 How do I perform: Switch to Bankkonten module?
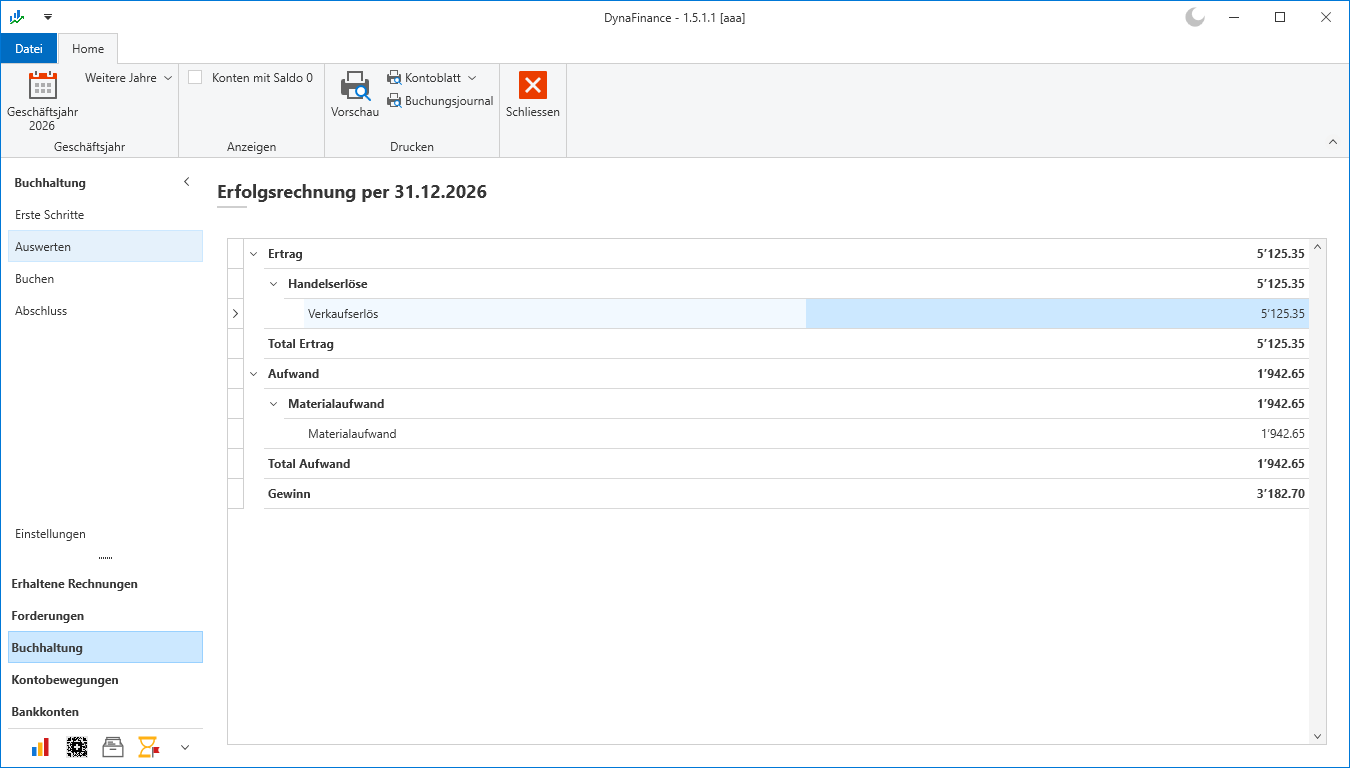coord(105,712)
